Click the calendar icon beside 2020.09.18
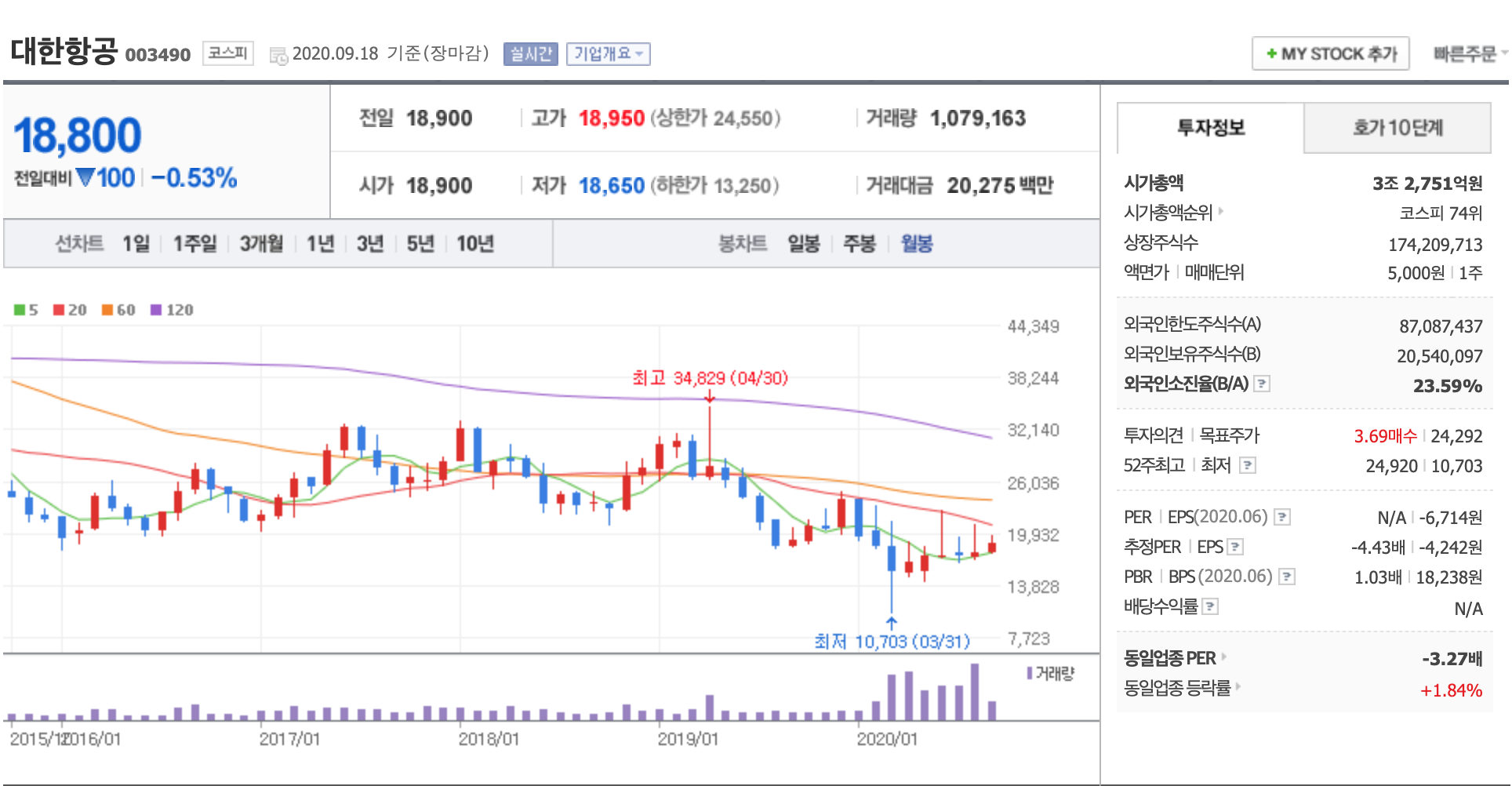The height and width of the screenshot is (786, 1512). [x=278, y=56]
